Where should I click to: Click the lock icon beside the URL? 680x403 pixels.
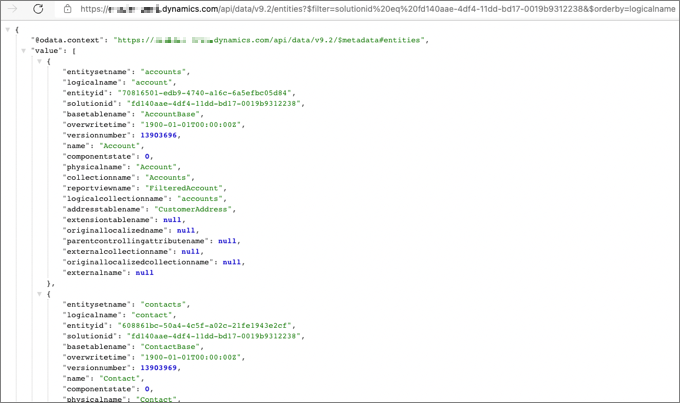tap(68, 9)
